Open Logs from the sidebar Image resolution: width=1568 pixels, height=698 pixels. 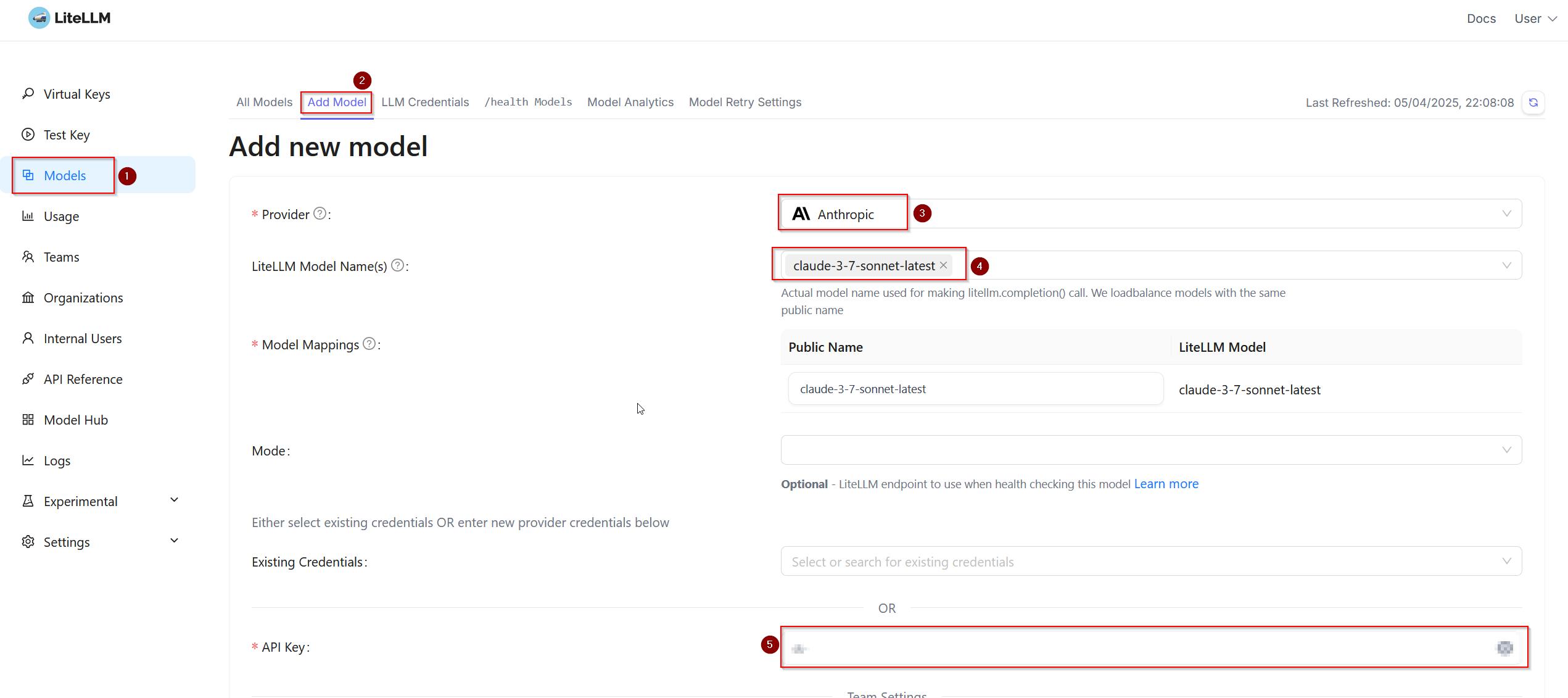pyautogui.click(x=56, y=460)
